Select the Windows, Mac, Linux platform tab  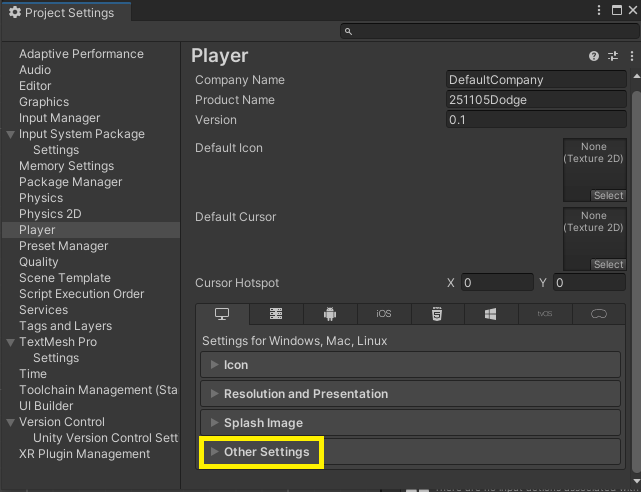point(222,314)
